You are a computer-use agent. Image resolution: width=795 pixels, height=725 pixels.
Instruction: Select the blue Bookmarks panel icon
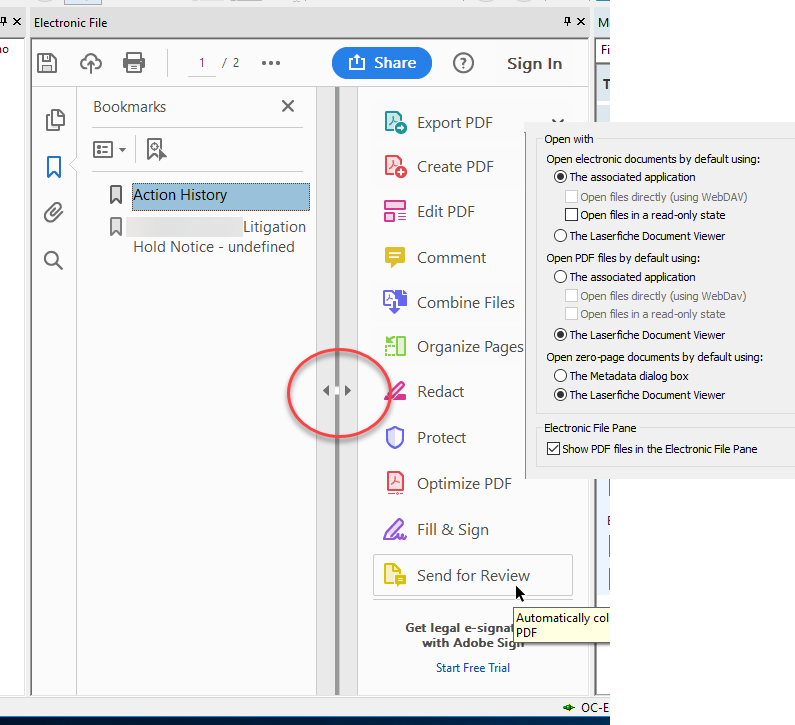click(x=54, y=167)
